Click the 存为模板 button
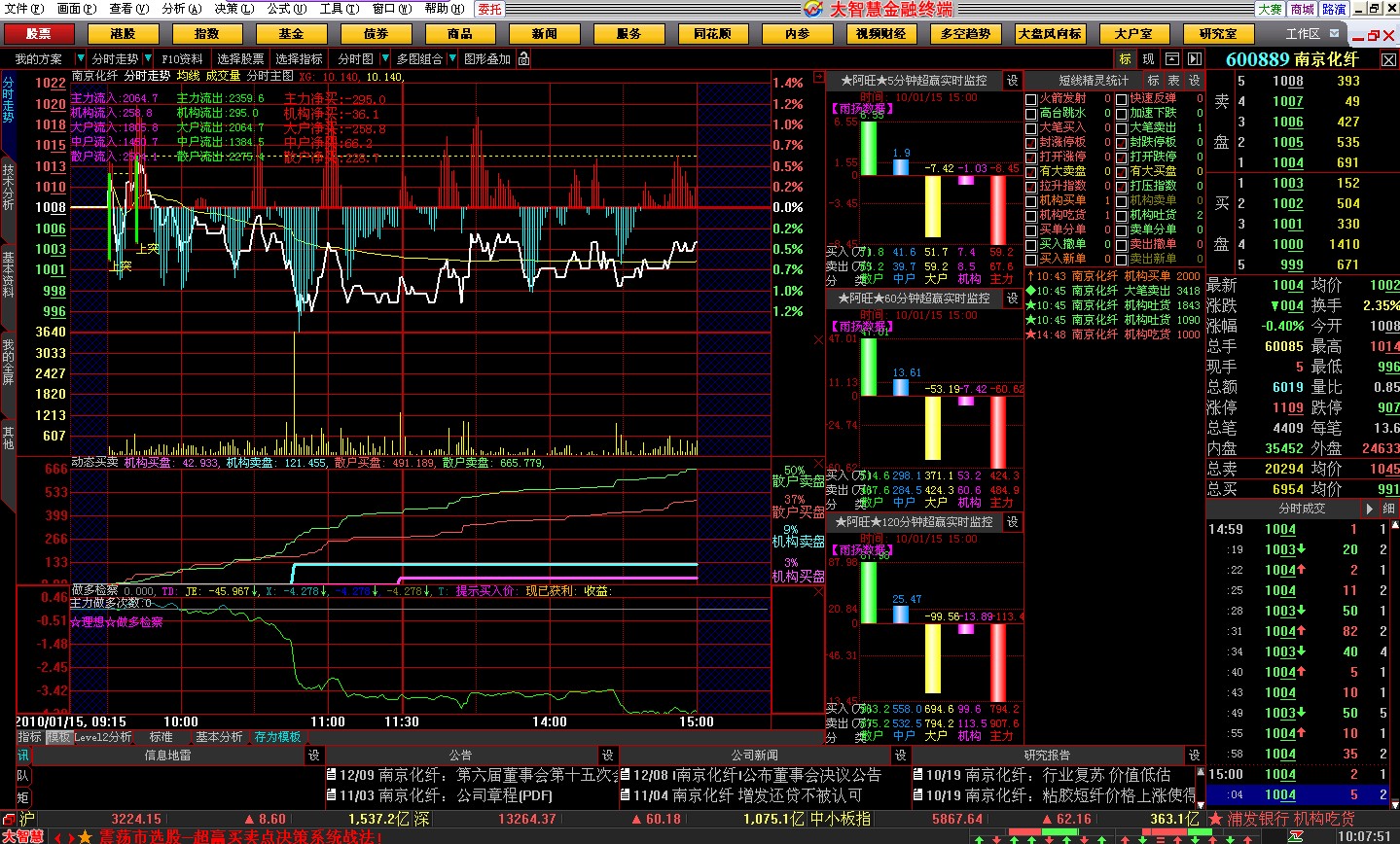The width and height of the screenshot is (1400, 844). 278,737
